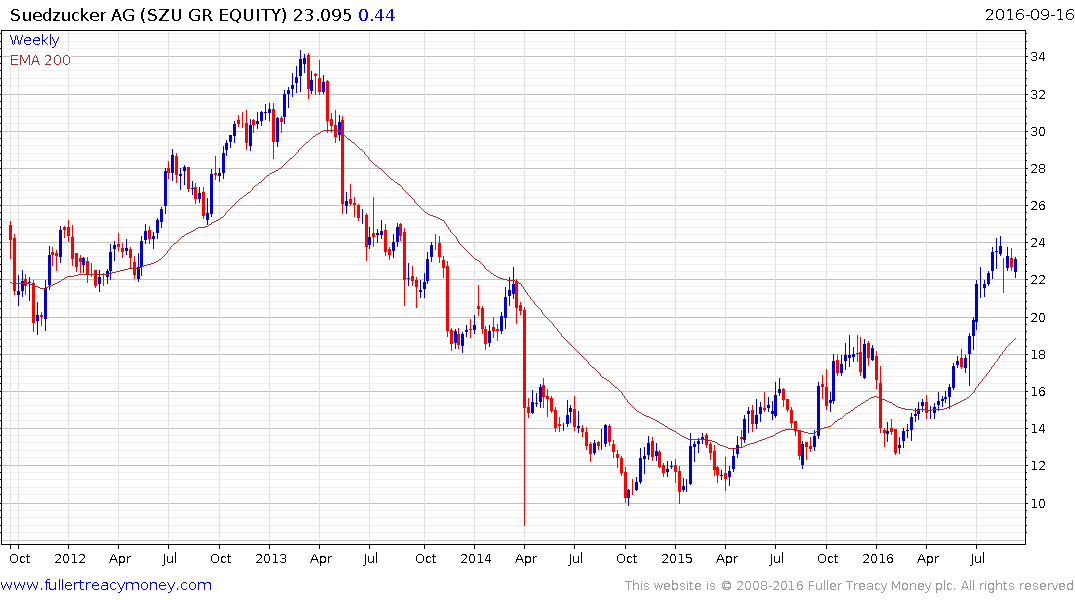The height and width of the screenshot is (600, 1075).
Task: Click the 2013 year label on time axis
Action: pyautogui.click(x=271, y=558)
